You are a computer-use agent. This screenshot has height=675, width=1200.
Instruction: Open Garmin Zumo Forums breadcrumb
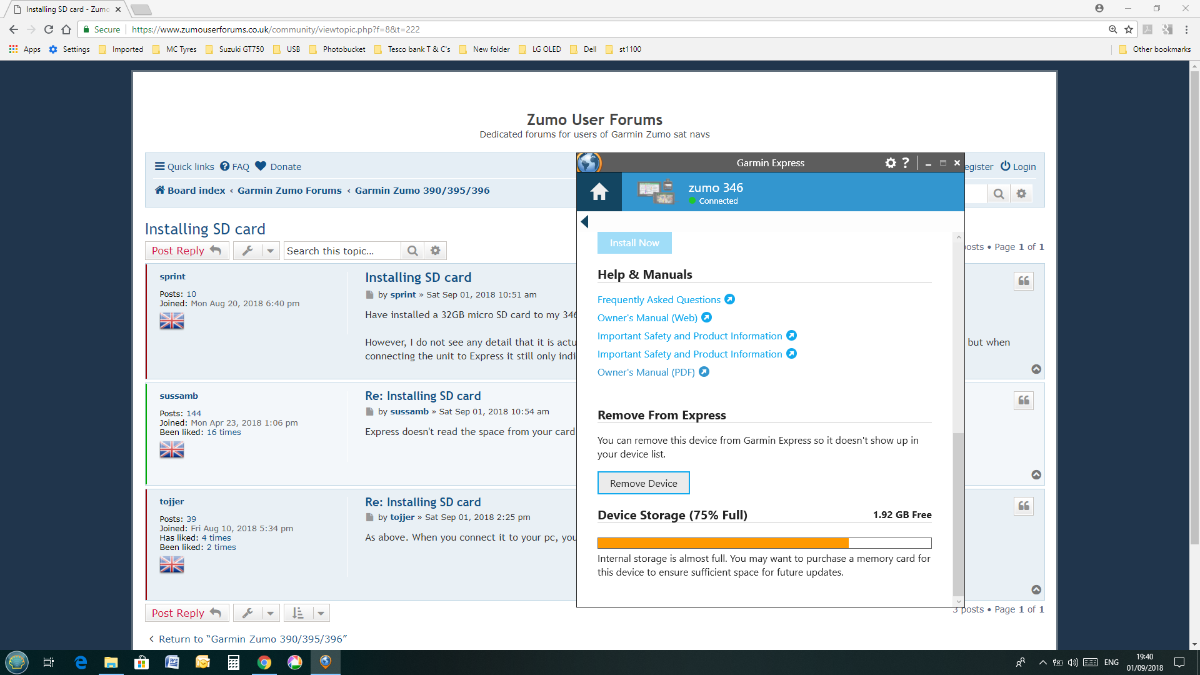point(289,190)
